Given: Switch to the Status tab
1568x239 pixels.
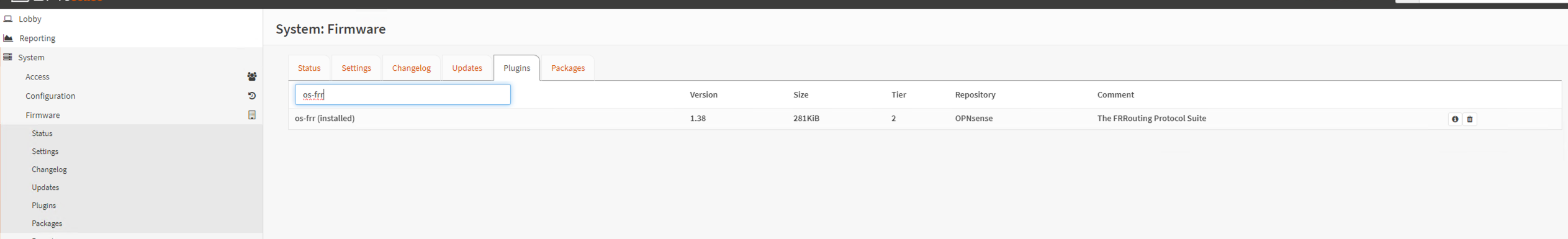Looking at the screenshot, I should 309,68.
